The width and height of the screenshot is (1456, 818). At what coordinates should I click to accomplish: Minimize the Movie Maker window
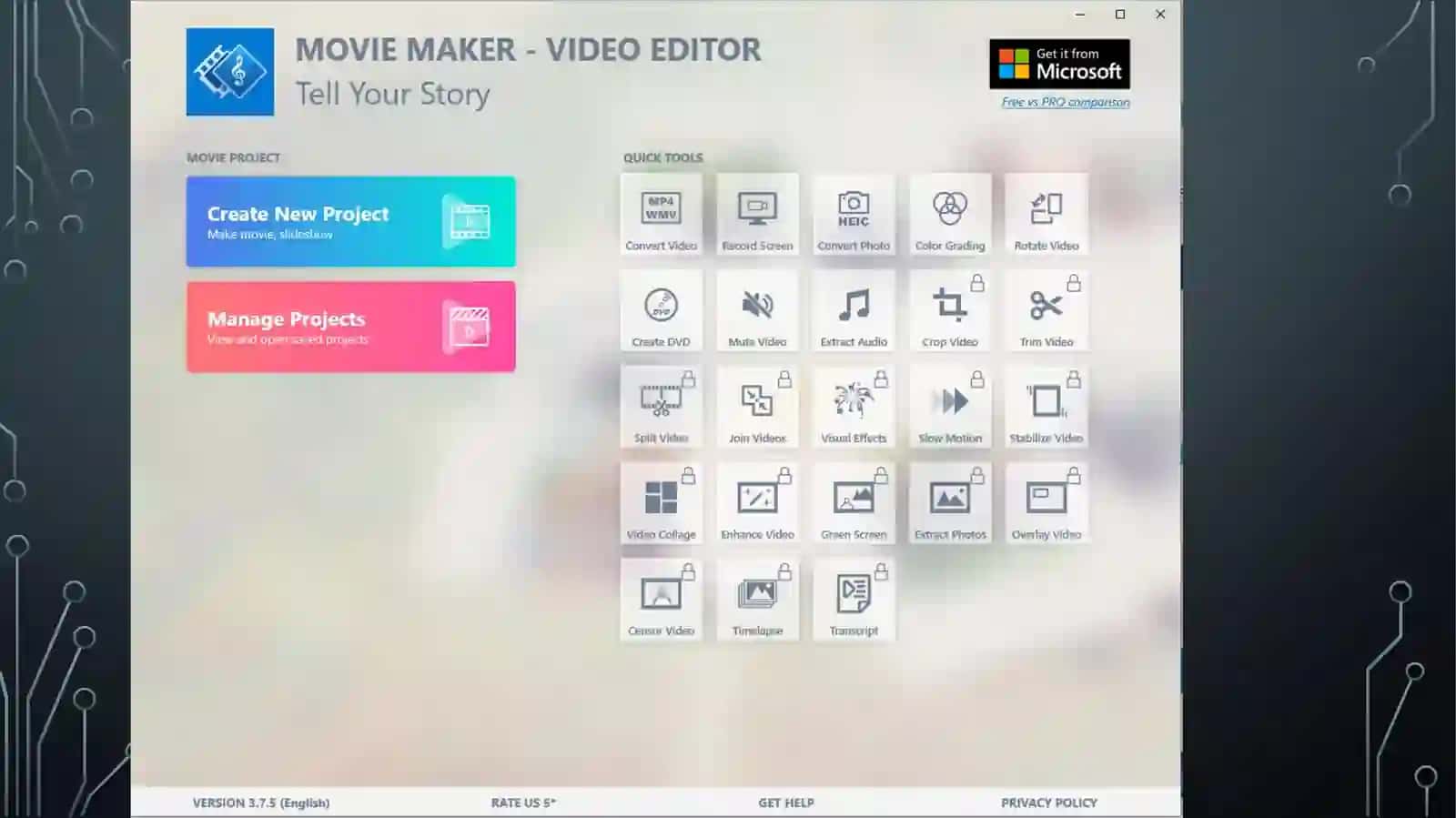pos(1080,15)
